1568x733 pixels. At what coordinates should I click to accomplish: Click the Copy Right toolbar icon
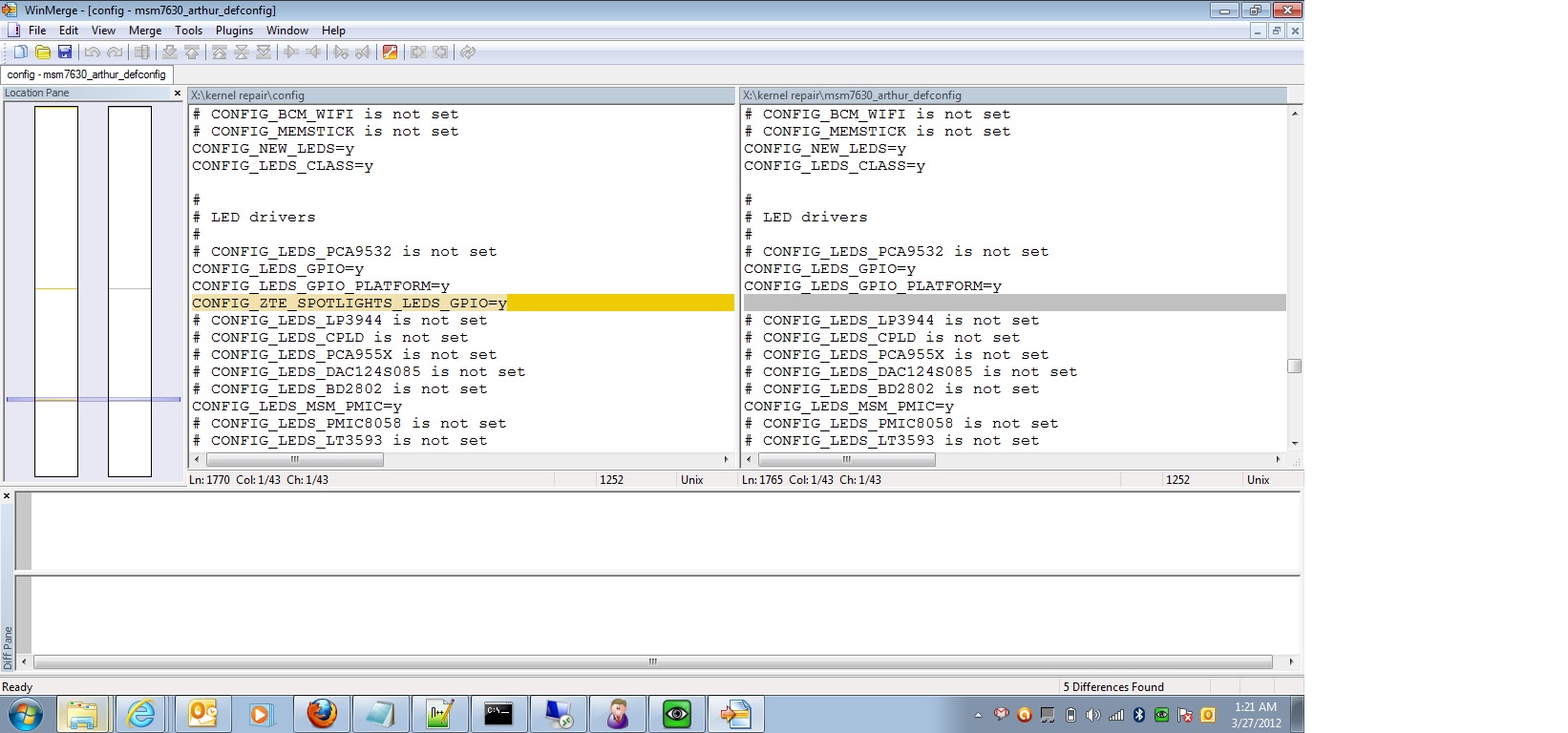(291, 52)
